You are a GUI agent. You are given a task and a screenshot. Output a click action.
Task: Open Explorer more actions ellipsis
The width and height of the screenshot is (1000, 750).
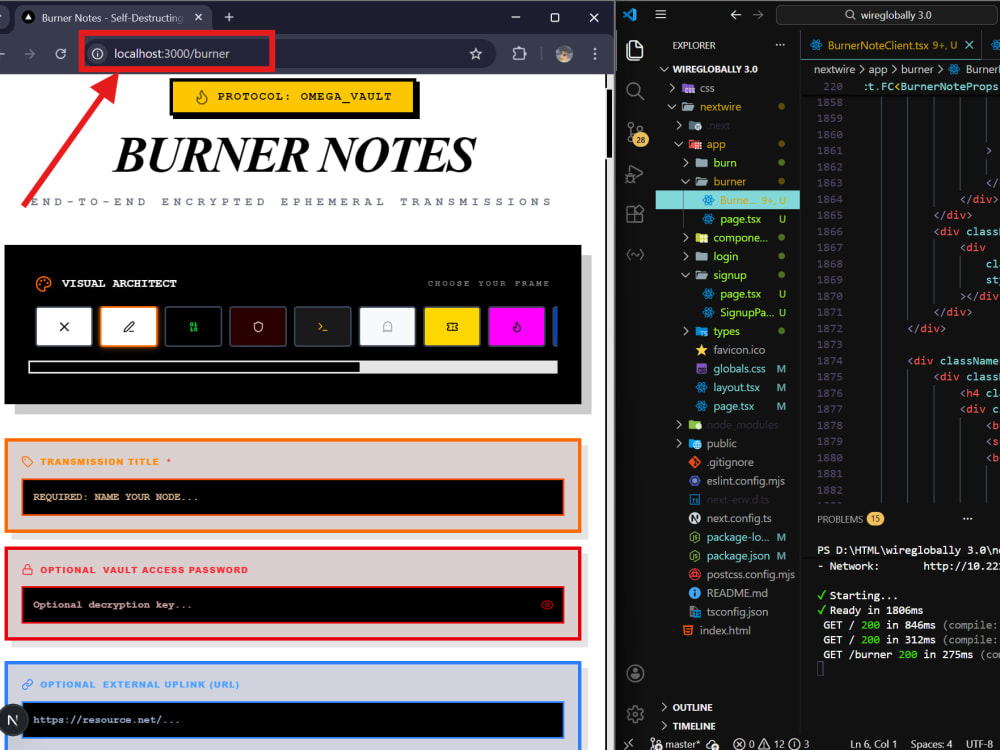point(780,45)
